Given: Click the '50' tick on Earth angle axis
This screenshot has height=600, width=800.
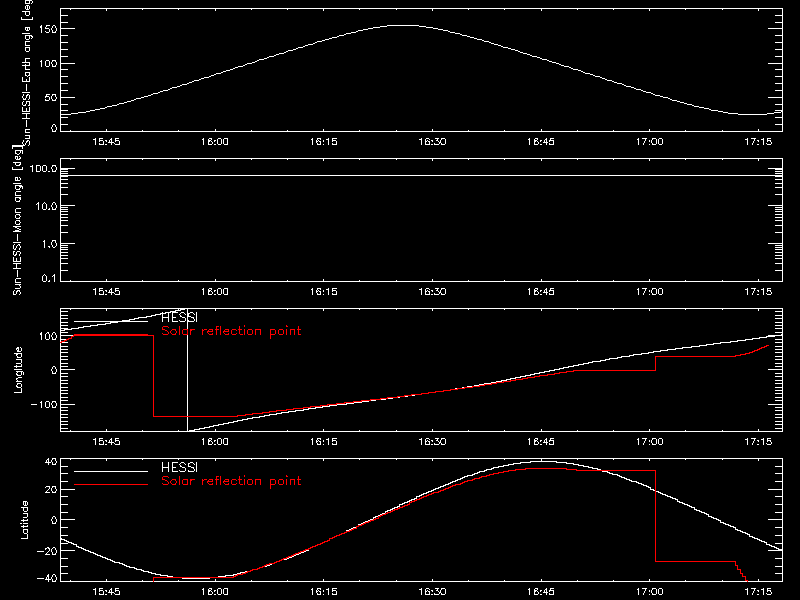Looking at the screenshot, I should tap(51, 97).
